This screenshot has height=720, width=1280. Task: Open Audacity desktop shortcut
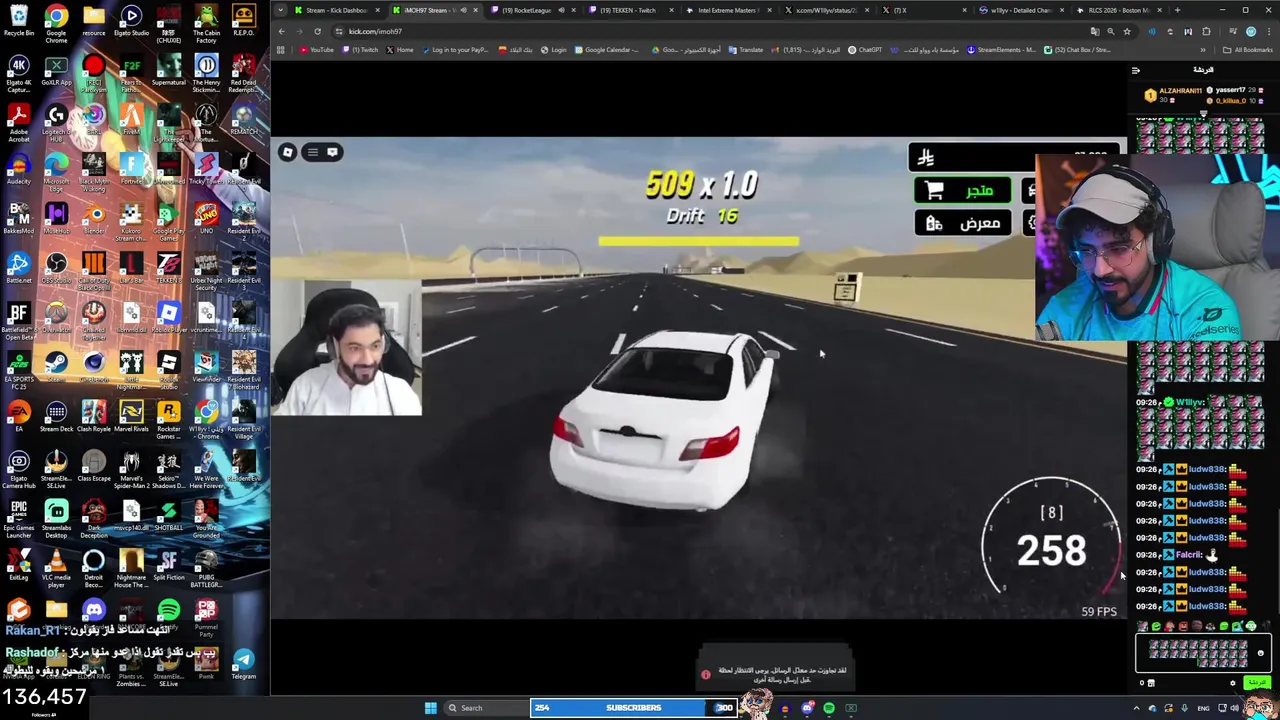[x=19, y=168]
